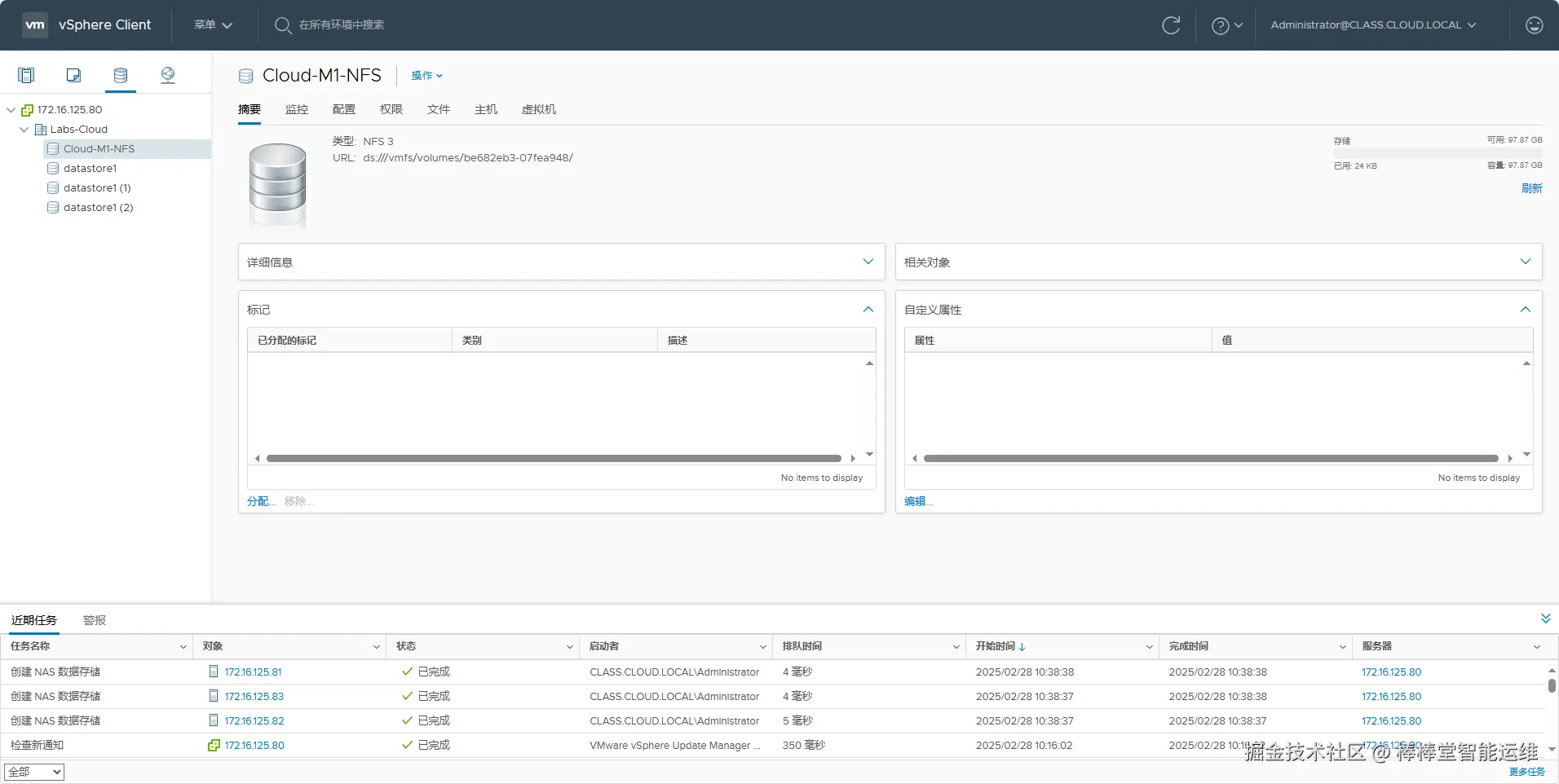Open the 更多任务 link

tap(1527, 772)
